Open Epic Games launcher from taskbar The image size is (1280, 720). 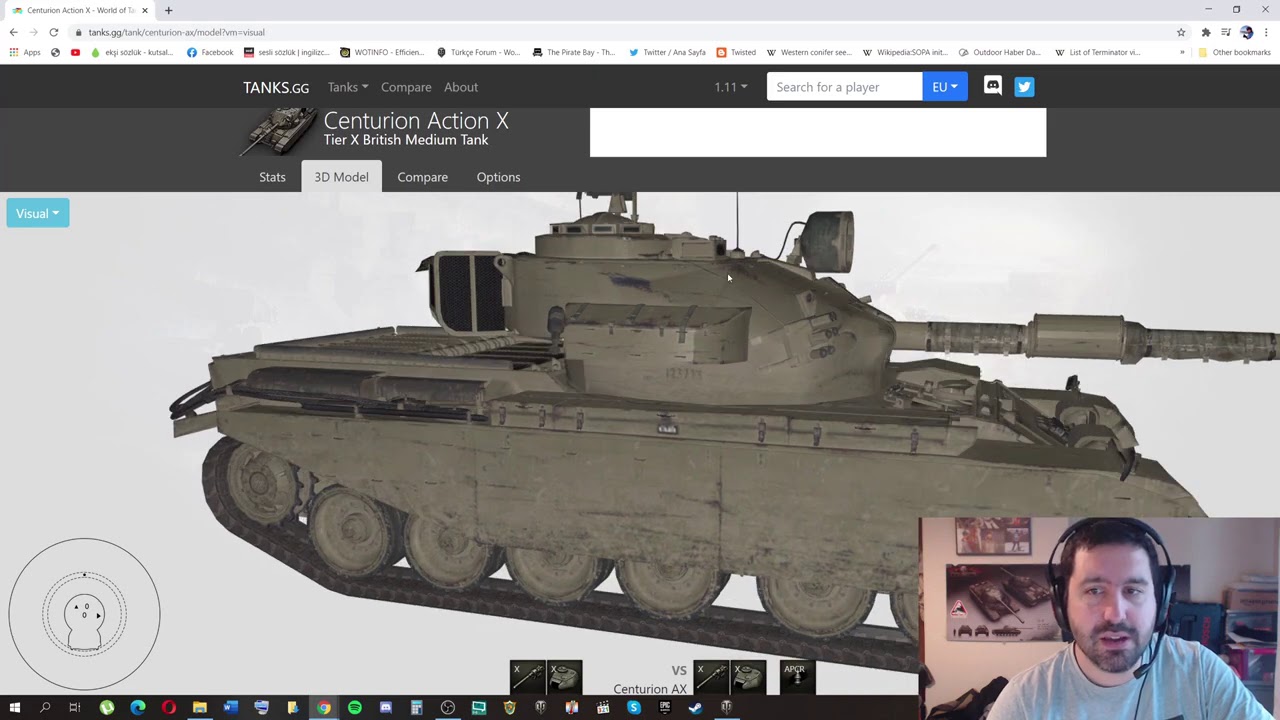[x=665, y=708]
